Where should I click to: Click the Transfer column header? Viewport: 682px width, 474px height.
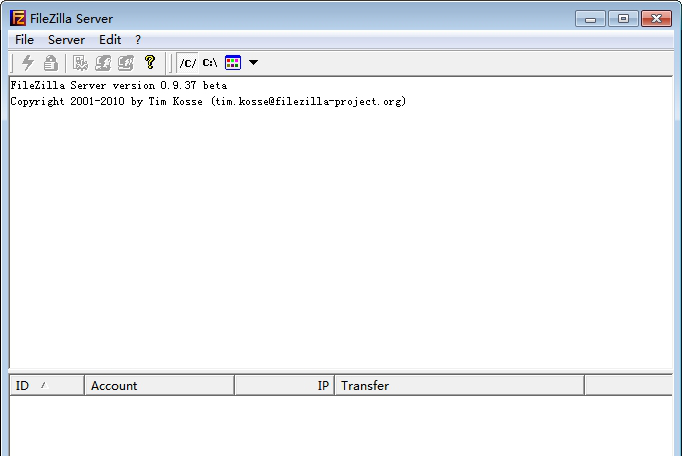point(460,386)
